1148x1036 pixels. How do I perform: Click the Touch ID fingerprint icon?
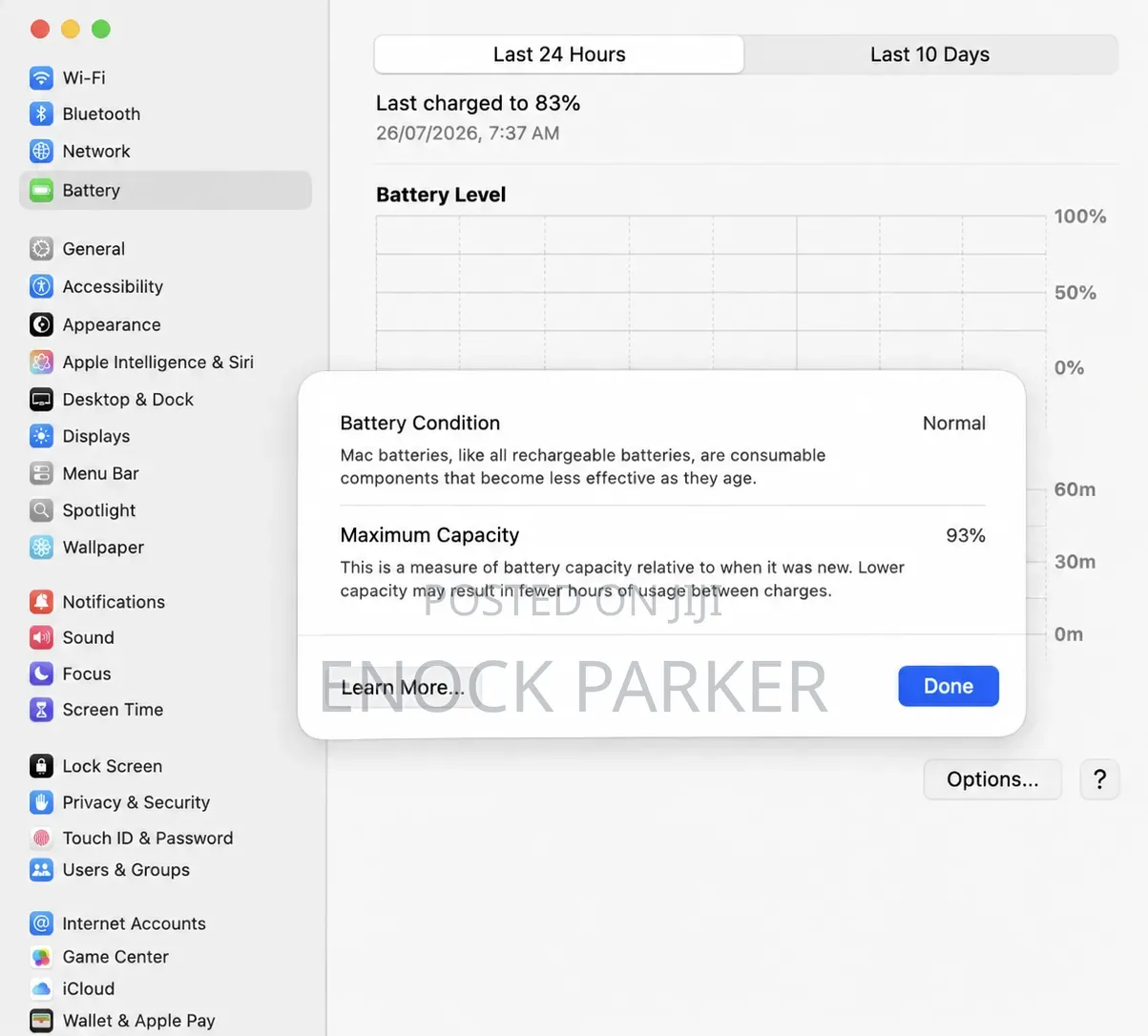[x=41, y=838]
